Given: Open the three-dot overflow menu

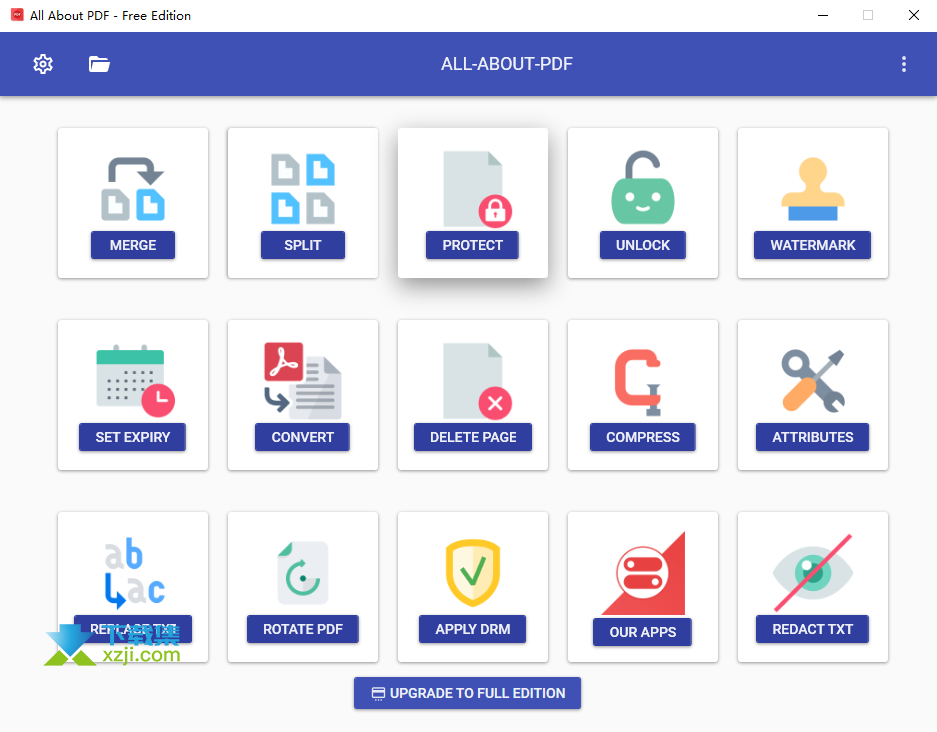Looking at the screenshot, I should (x=904, y=64).
